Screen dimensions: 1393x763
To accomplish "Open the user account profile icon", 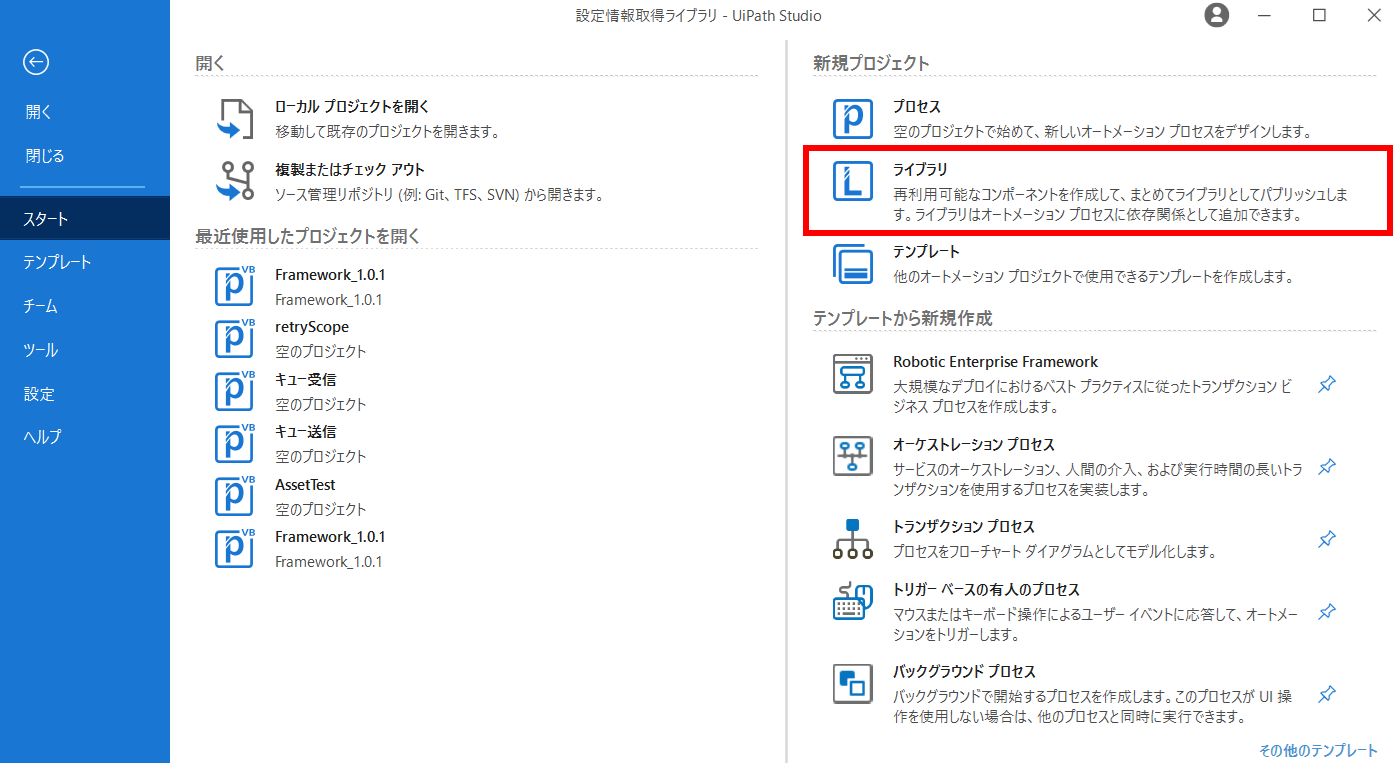I will (x=1217, y=15).
